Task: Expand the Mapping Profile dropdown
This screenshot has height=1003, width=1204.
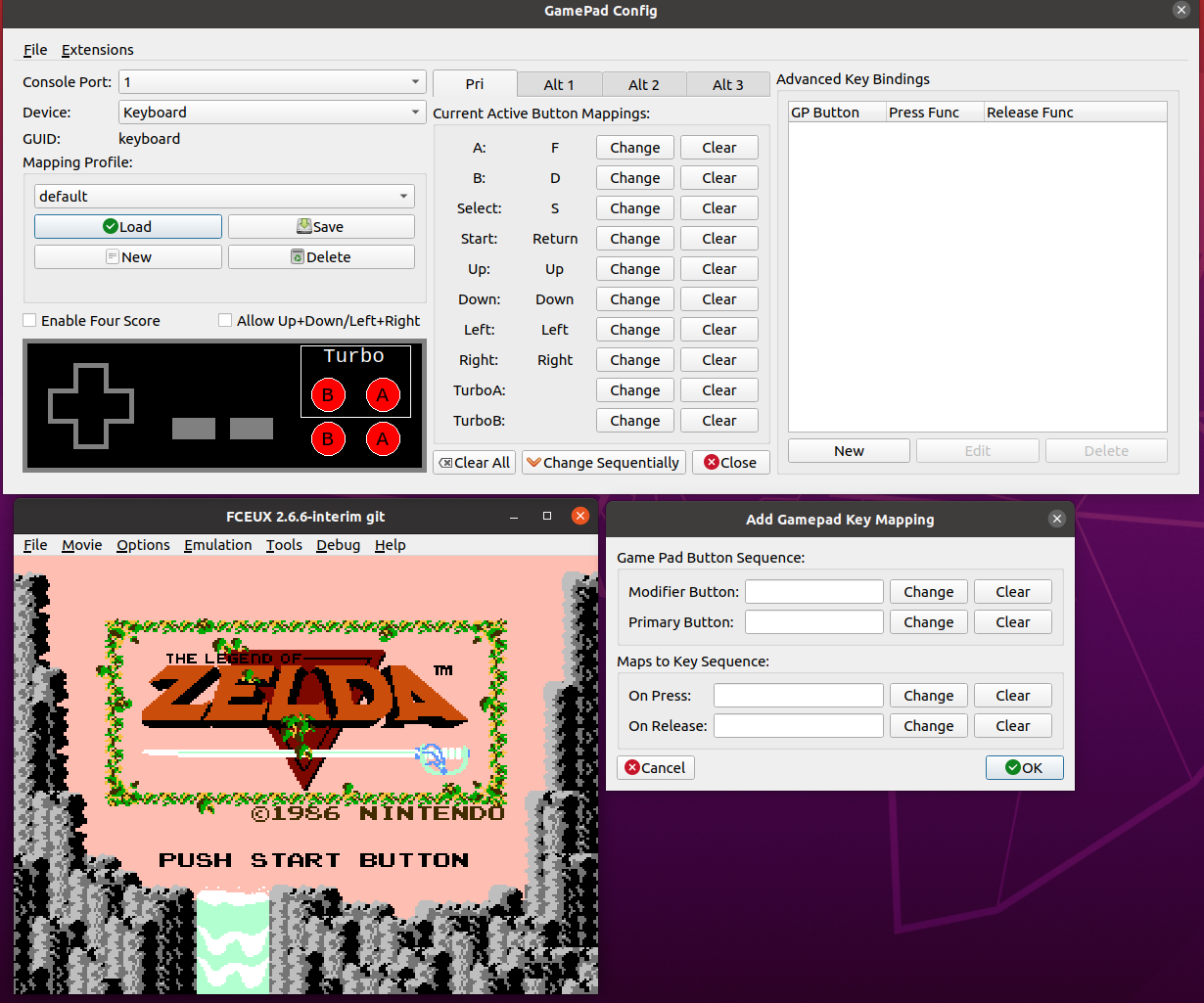Action: tap(224, 196)
